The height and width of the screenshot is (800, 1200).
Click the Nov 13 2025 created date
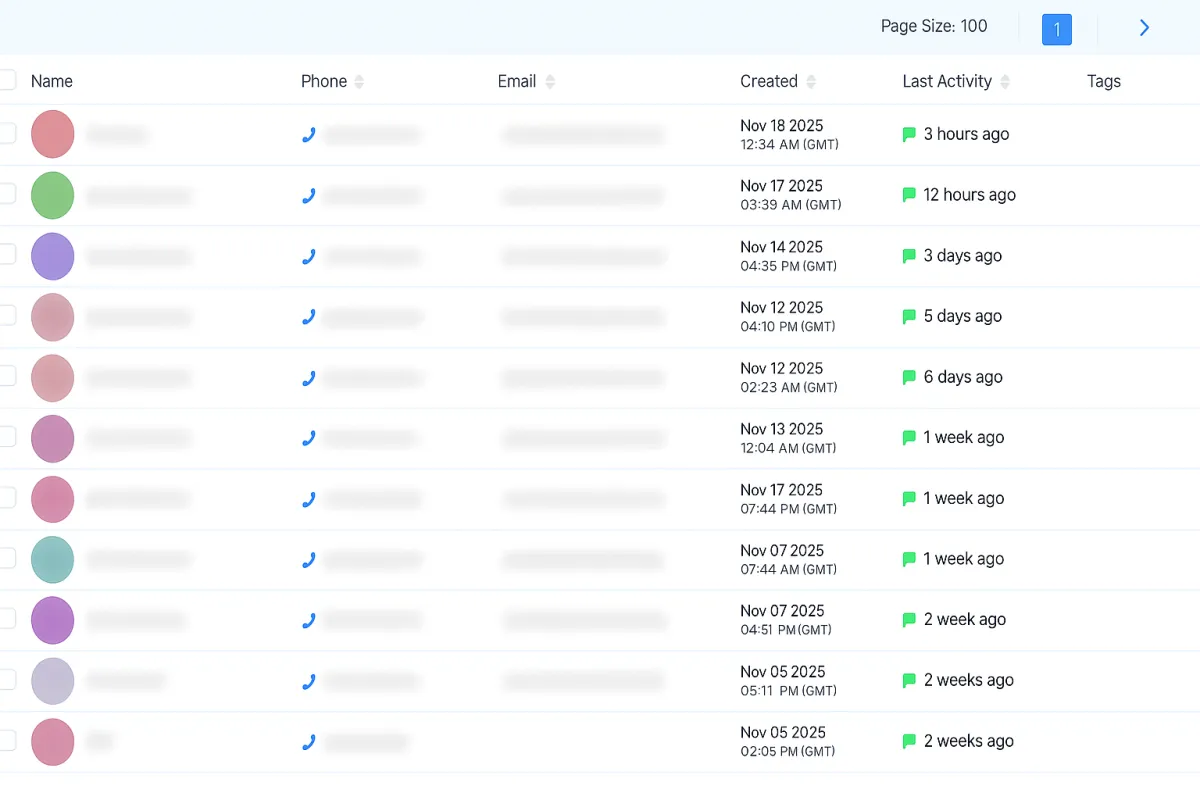coord(782,429)
